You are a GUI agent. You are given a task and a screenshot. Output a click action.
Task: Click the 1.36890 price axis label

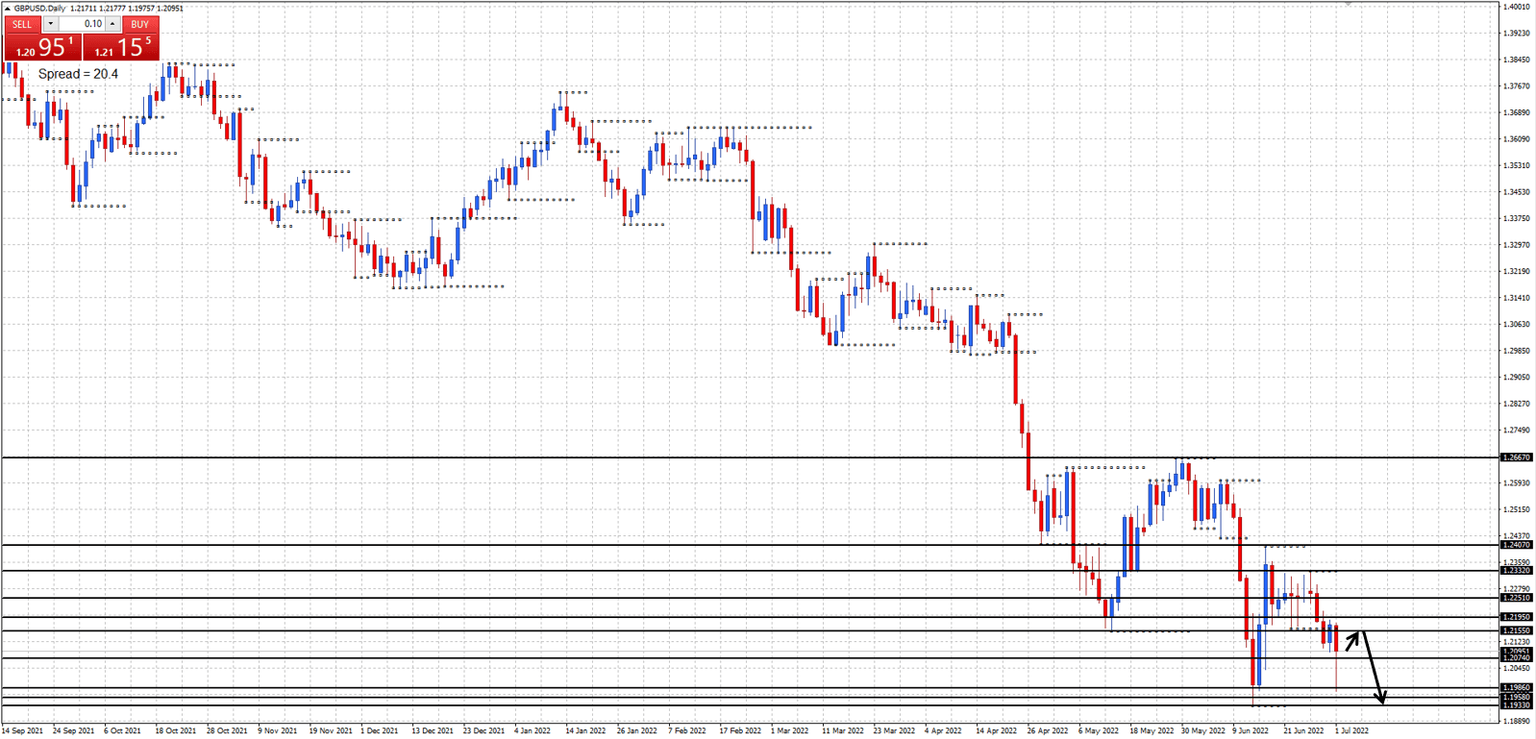coord(1518,112)
